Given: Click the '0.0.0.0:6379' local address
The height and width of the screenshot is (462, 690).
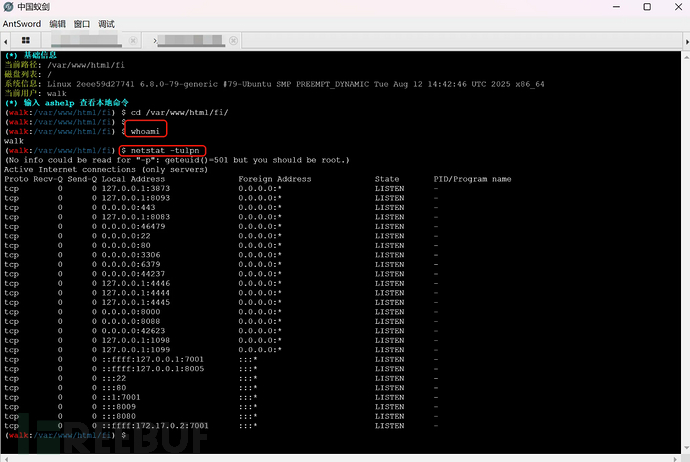Looking at the screenshot, I should click(x=131, y=264).
